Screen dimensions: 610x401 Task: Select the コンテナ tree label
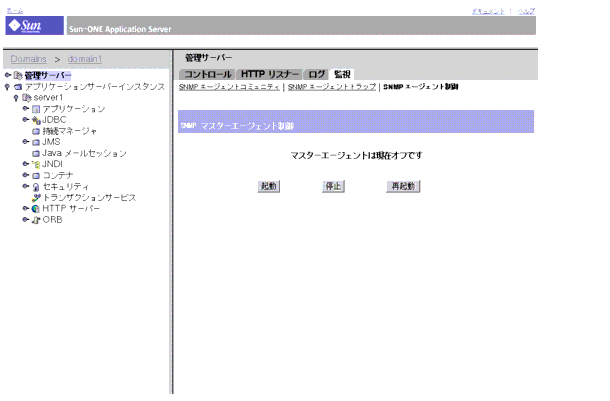pos(58,175)
